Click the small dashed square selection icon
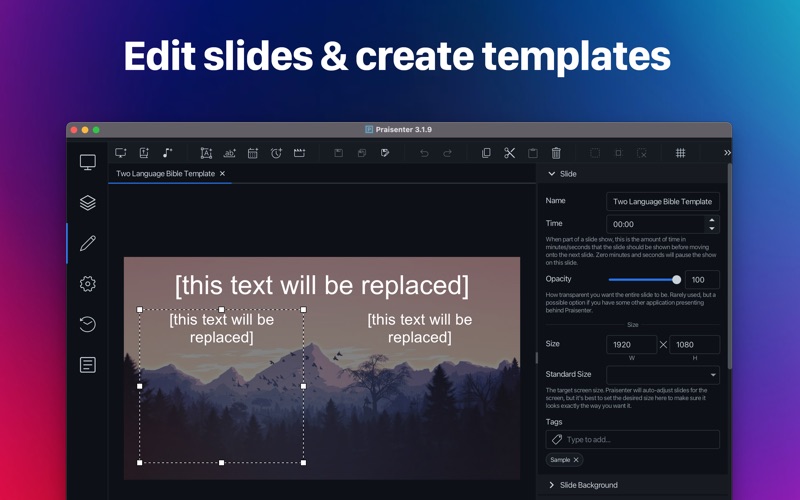 point(618,153)
